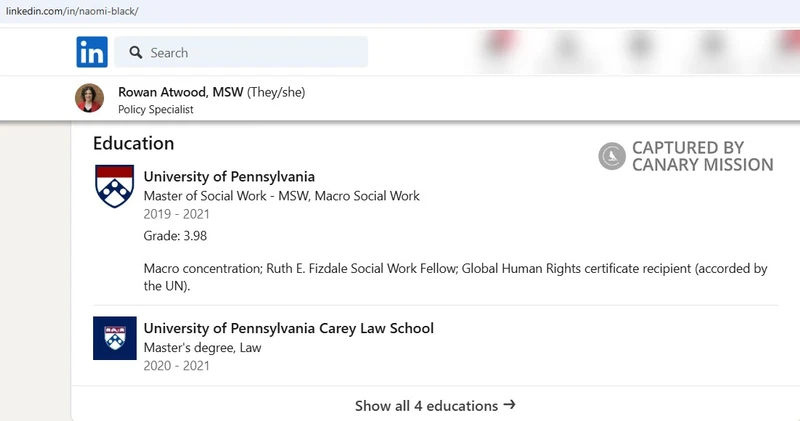Click the Penn Carey Law School logo

click(114, 338)
